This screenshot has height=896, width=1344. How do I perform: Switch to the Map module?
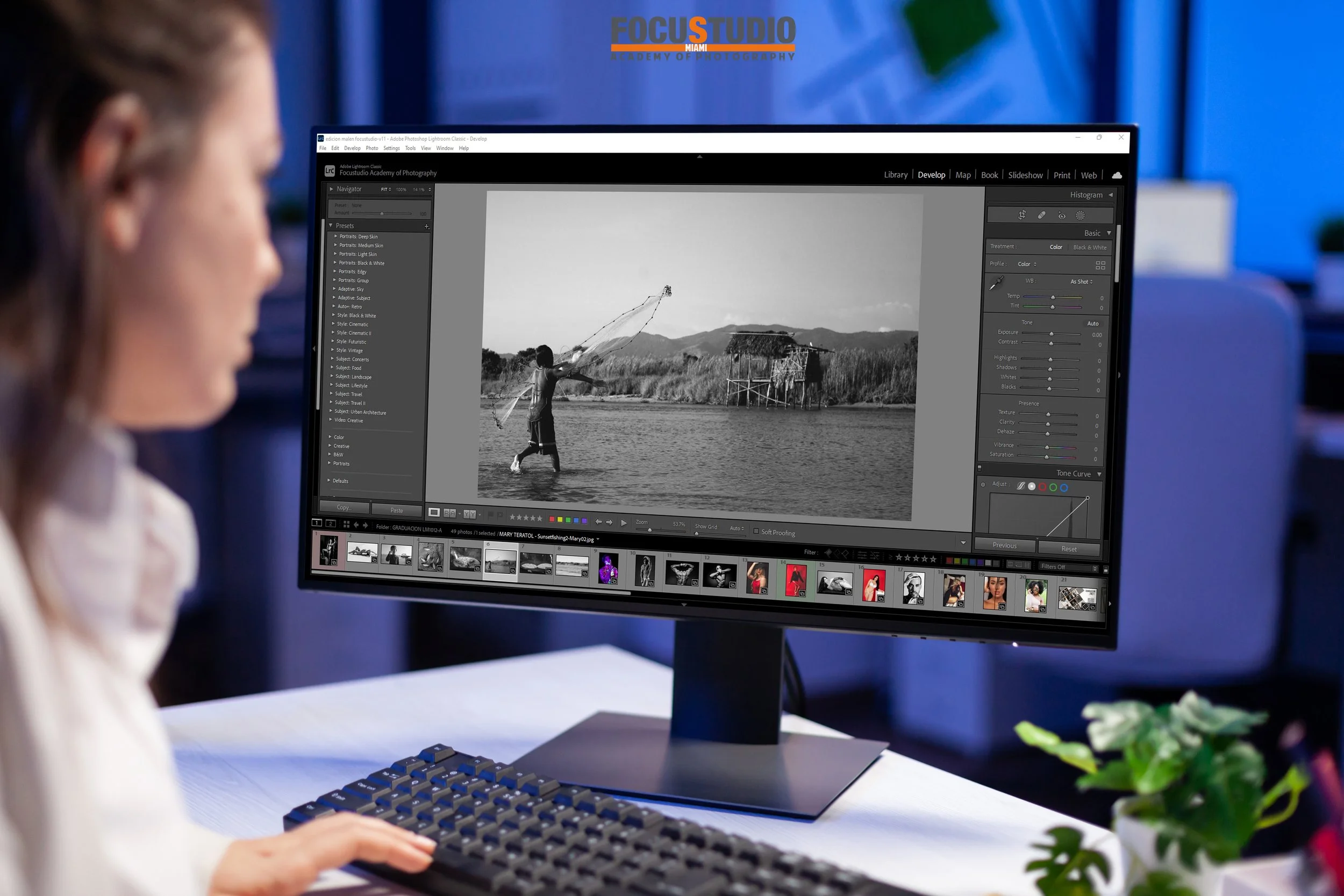(963, 175)
